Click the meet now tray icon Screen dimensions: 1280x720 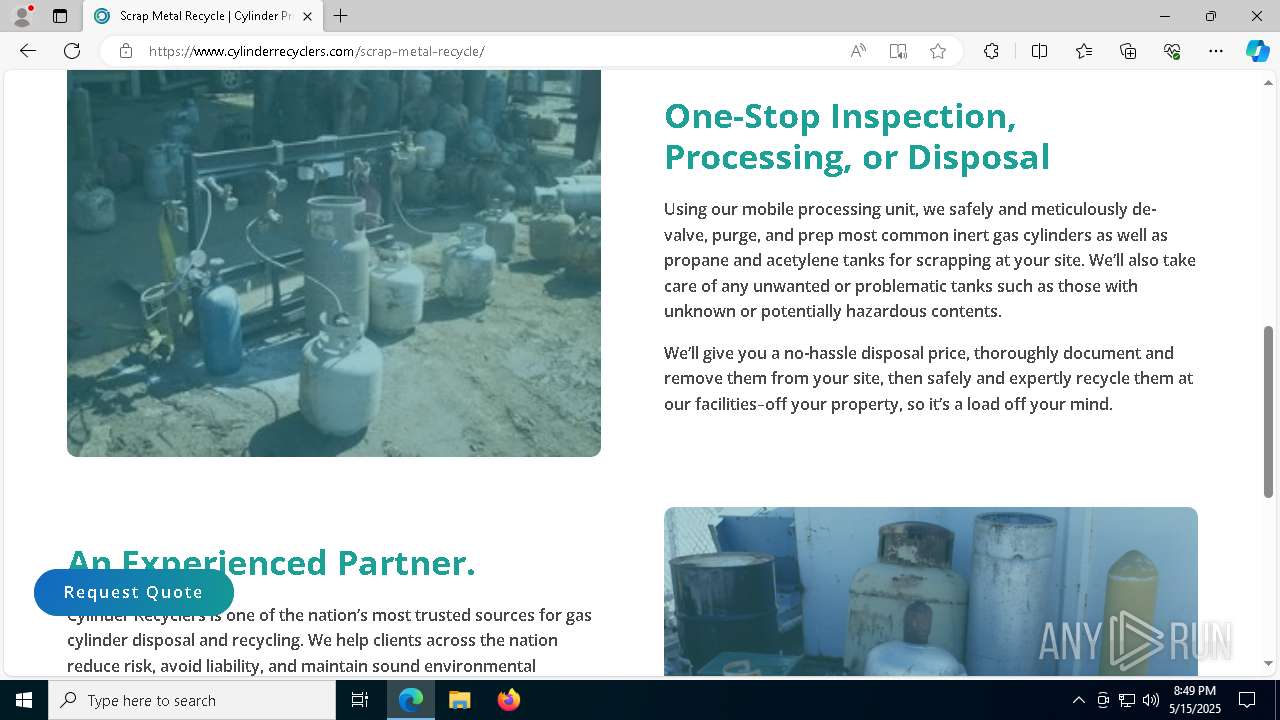(x=1103, y=700)
